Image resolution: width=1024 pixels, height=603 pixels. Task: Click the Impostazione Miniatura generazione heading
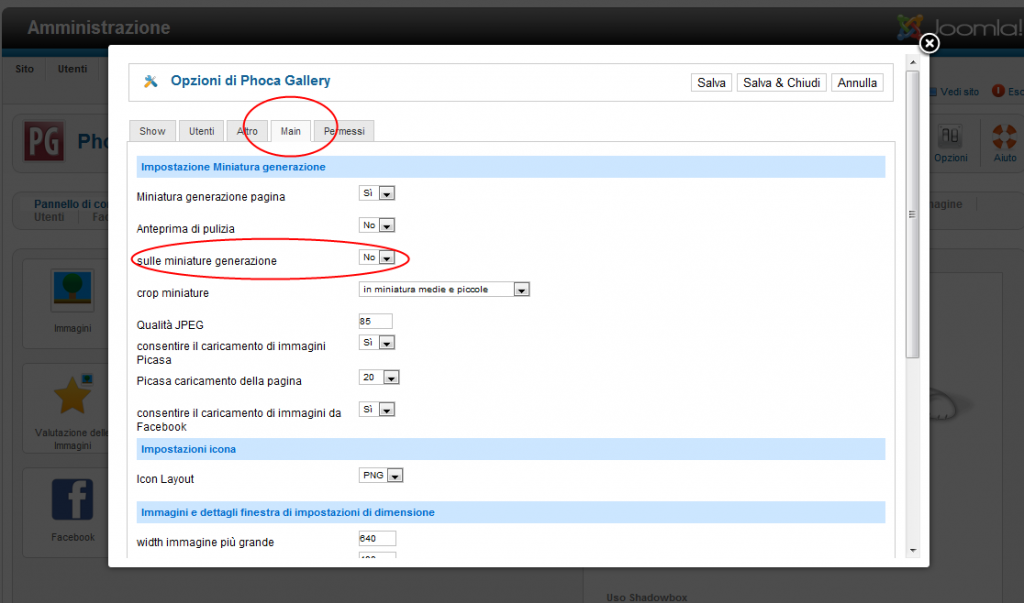233,167
